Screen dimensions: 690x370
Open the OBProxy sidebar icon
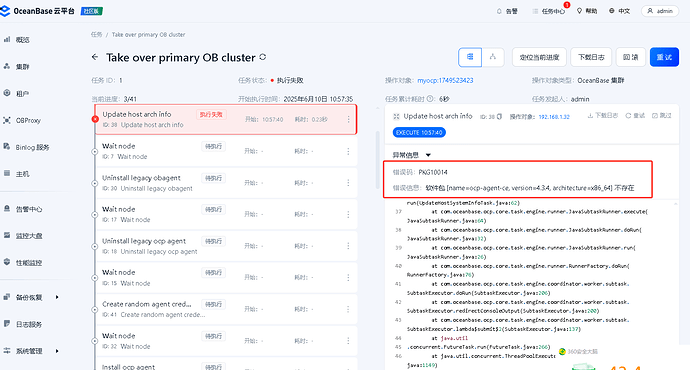[7, 120]
